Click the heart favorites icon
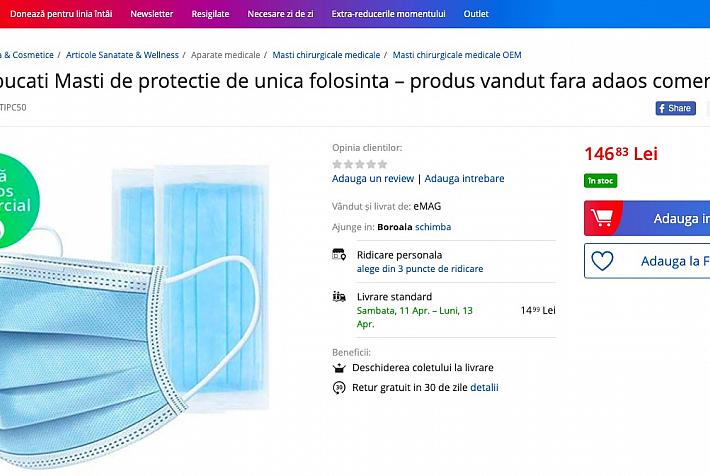Screen dimensions: 710x476 (602, 261)
